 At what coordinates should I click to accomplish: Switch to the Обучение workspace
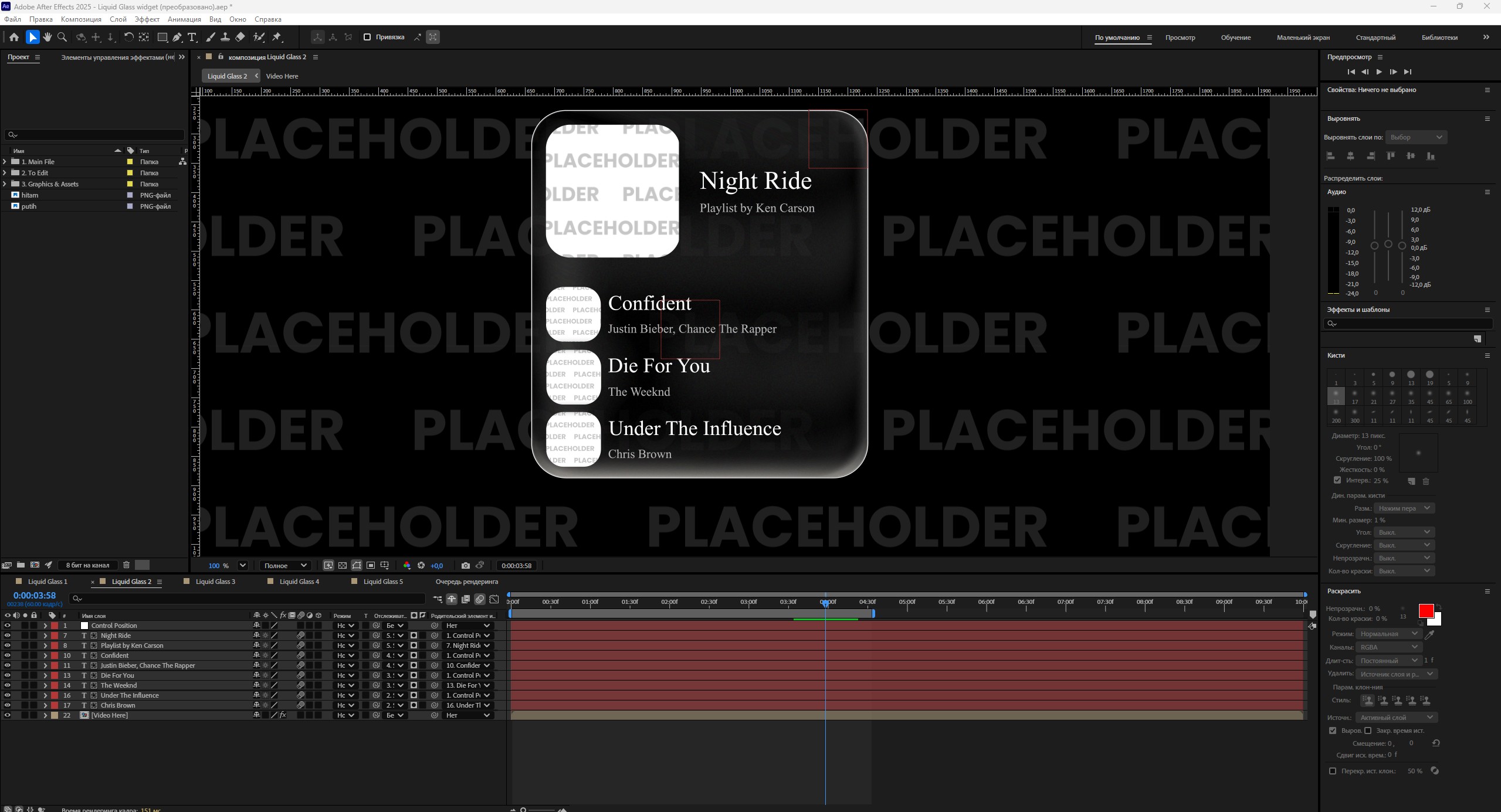click(x=1235, y=38)
